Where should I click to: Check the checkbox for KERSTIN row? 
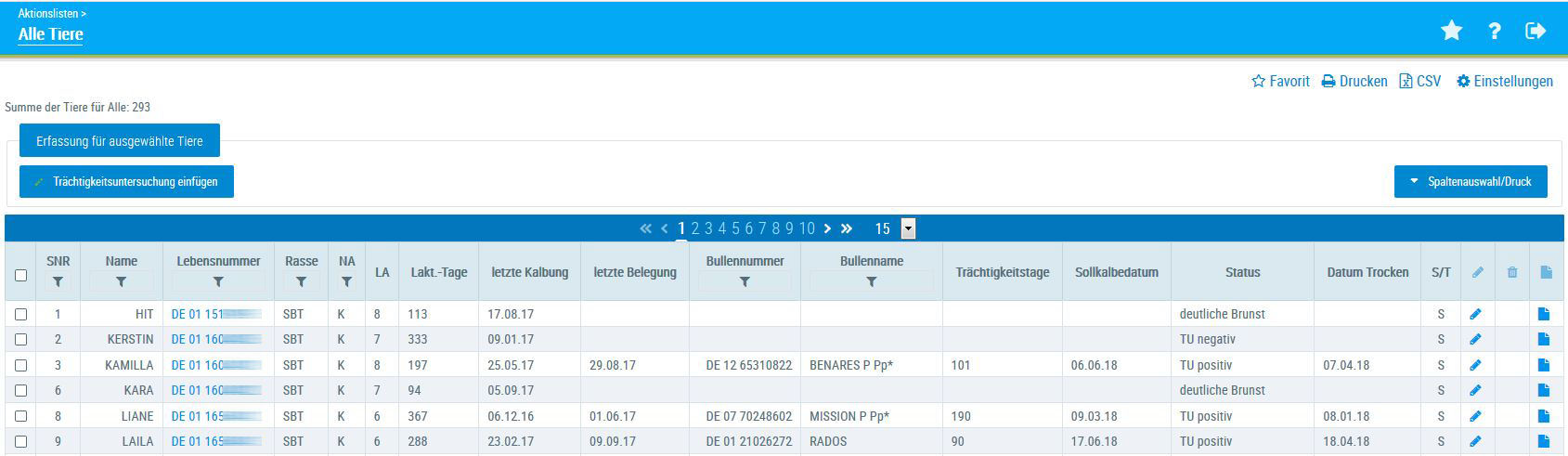click(x=21, y=340)
